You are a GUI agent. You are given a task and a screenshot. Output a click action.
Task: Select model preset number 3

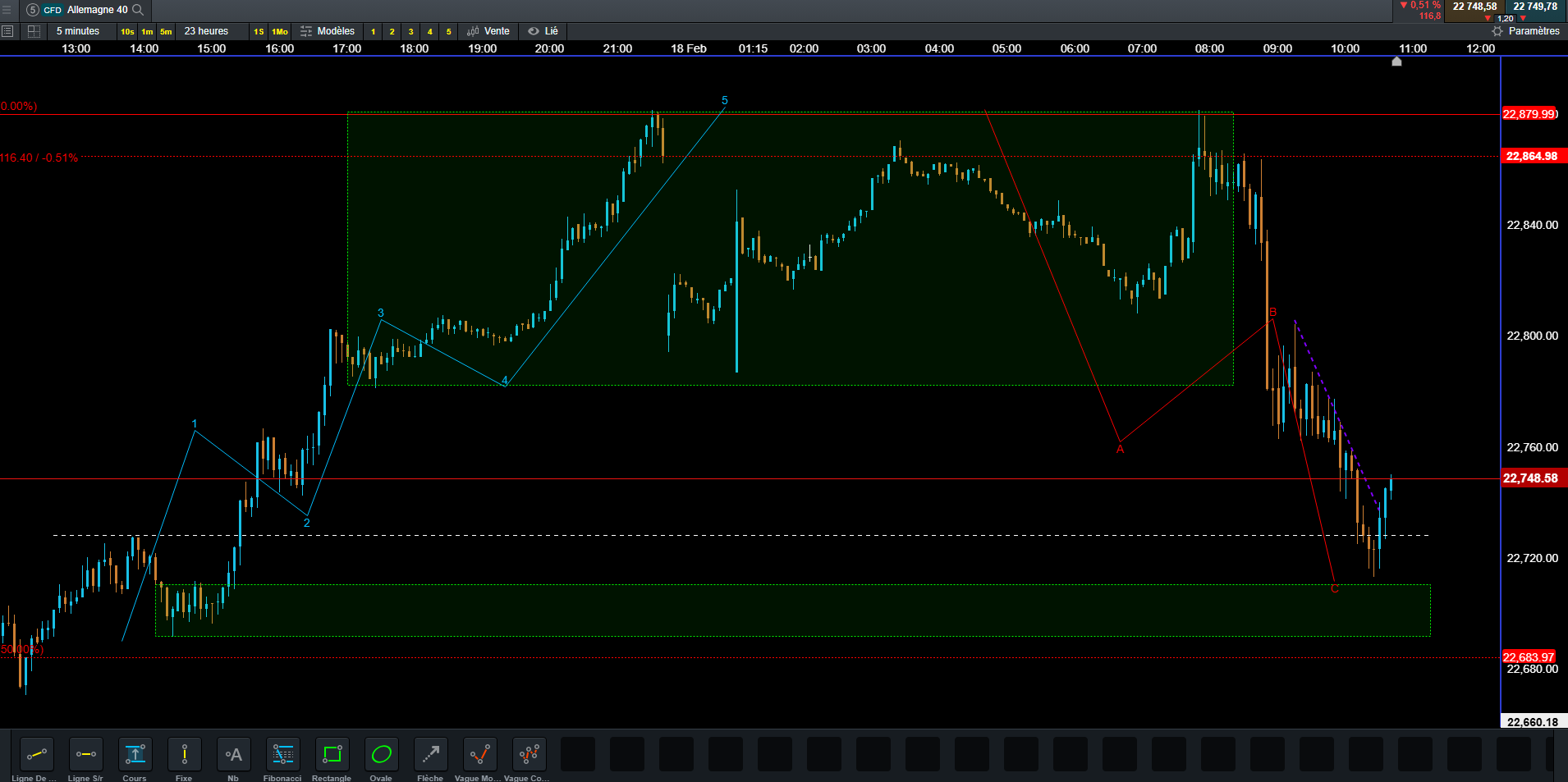tap(410, 31)
